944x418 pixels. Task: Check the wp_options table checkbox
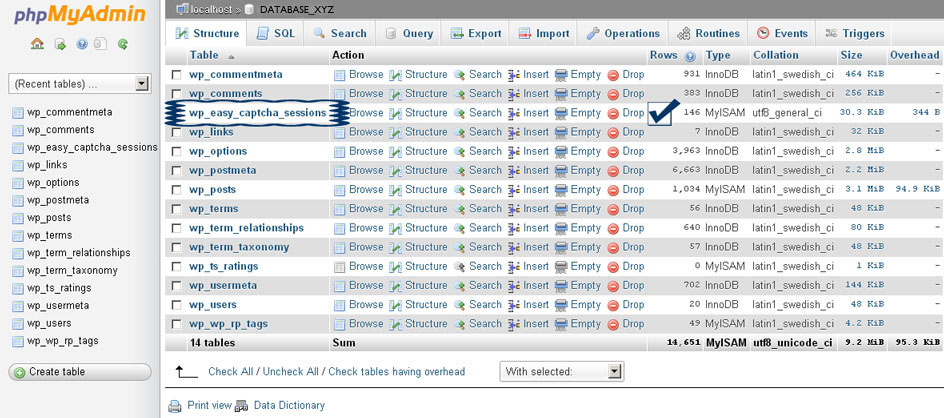click(176, 151)
